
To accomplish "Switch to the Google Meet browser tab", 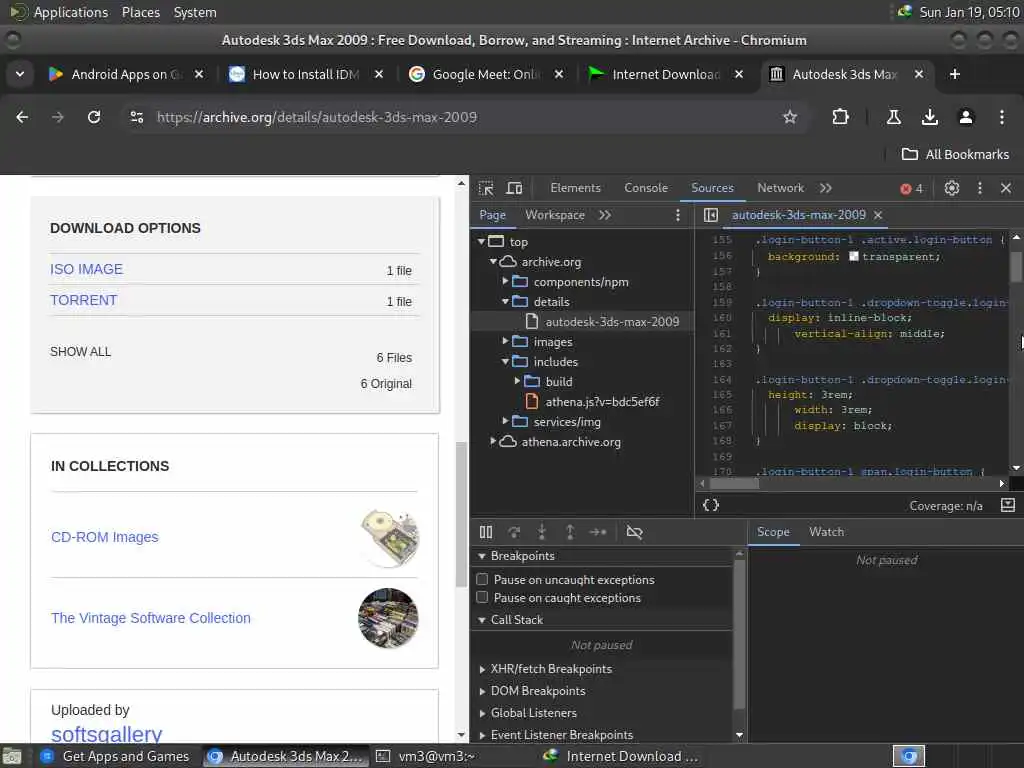I will click(486, 74).
